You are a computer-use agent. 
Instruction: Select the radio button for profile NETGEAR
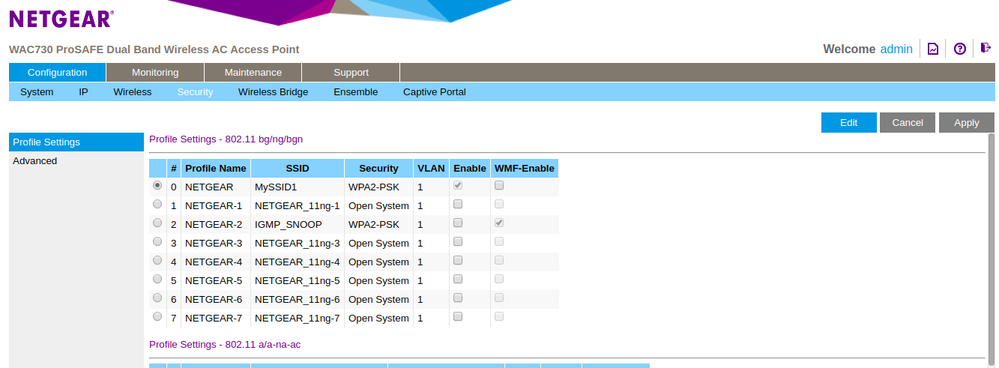tap(157, 186)
